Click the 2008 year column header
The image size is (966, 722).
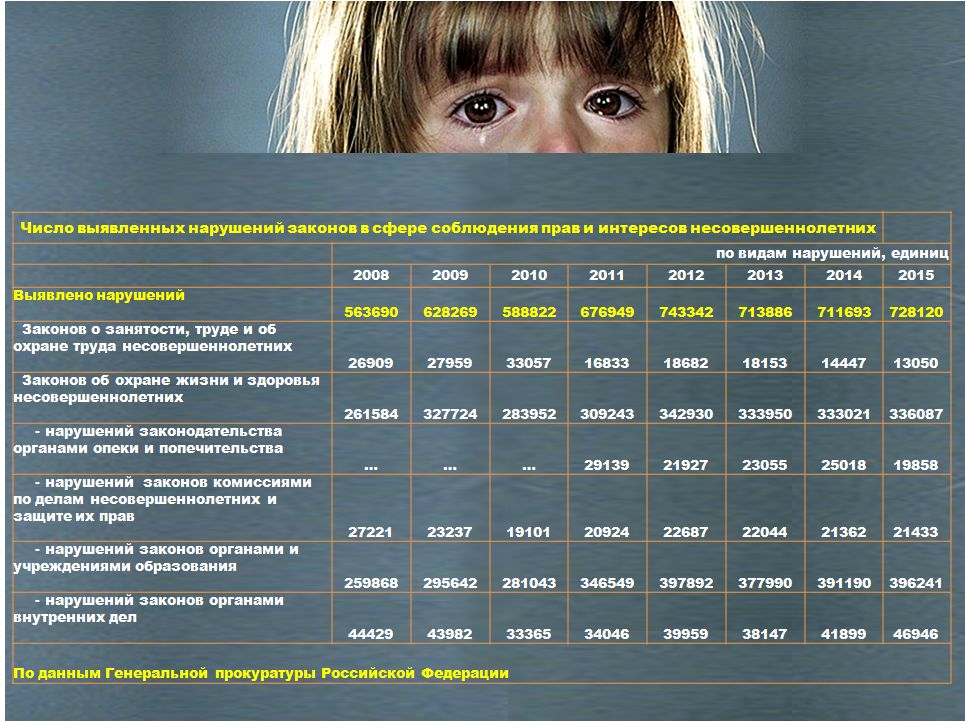click(x=371, y=275)
